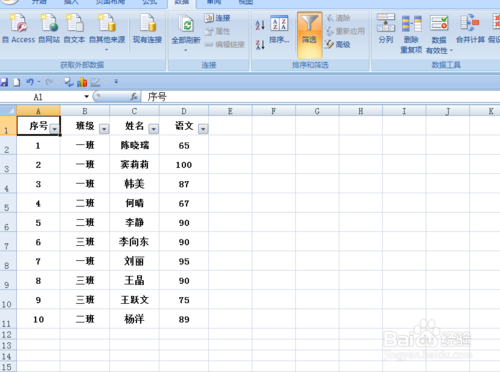The image size is (500, 372).
Task: Open the custom sort dialog (排序...)
Action: (279, 30)
